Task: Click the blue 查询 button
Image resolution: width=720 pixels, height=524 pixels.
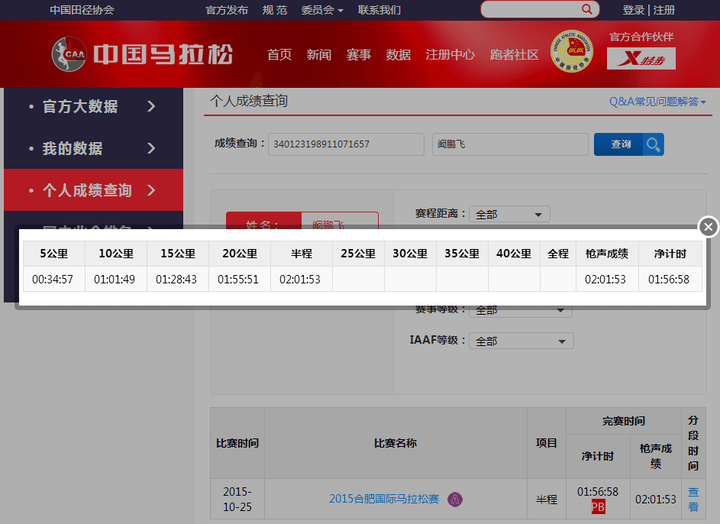Action: (629, 145)
